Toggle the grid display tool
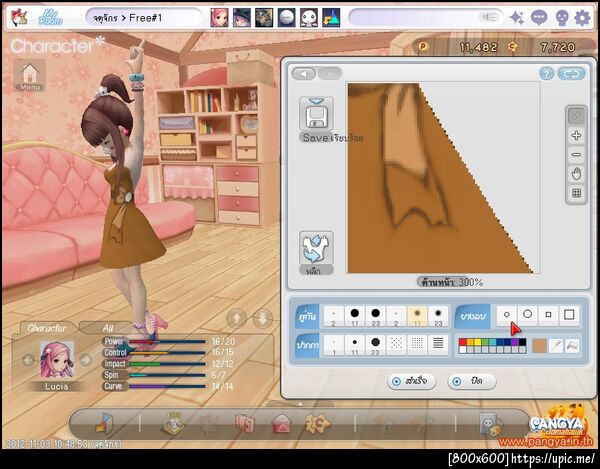Screen dimensions: 600x469 576,193
